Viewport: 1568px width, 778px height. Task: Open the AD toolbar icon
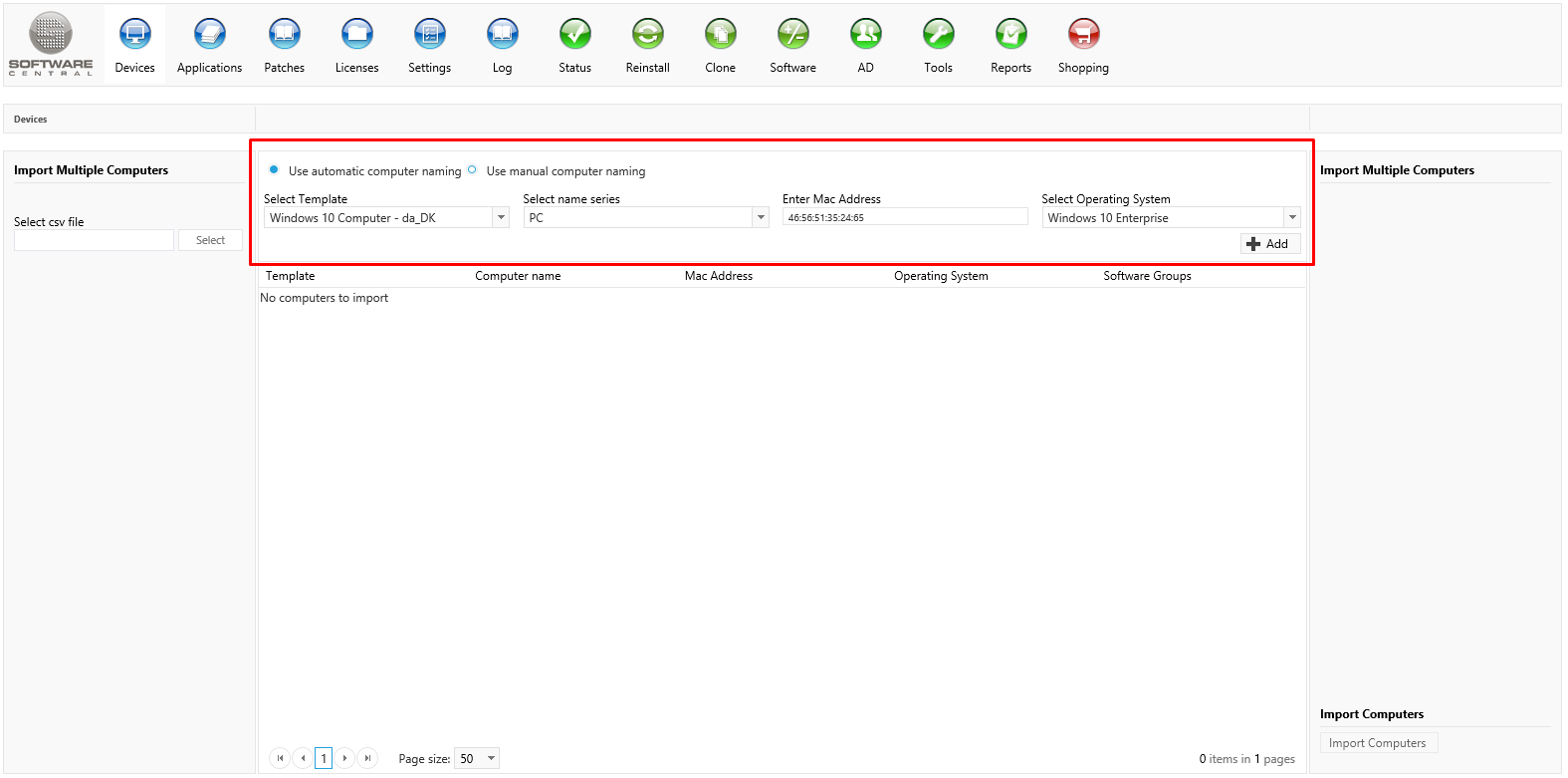click(x=866, y=35)
